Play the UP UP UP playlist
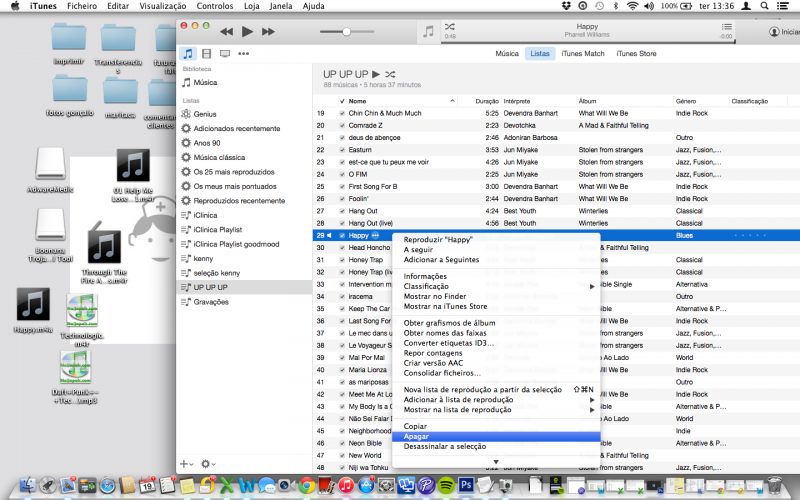The height and width of the screenshot is (500, 800). (376, 74)
